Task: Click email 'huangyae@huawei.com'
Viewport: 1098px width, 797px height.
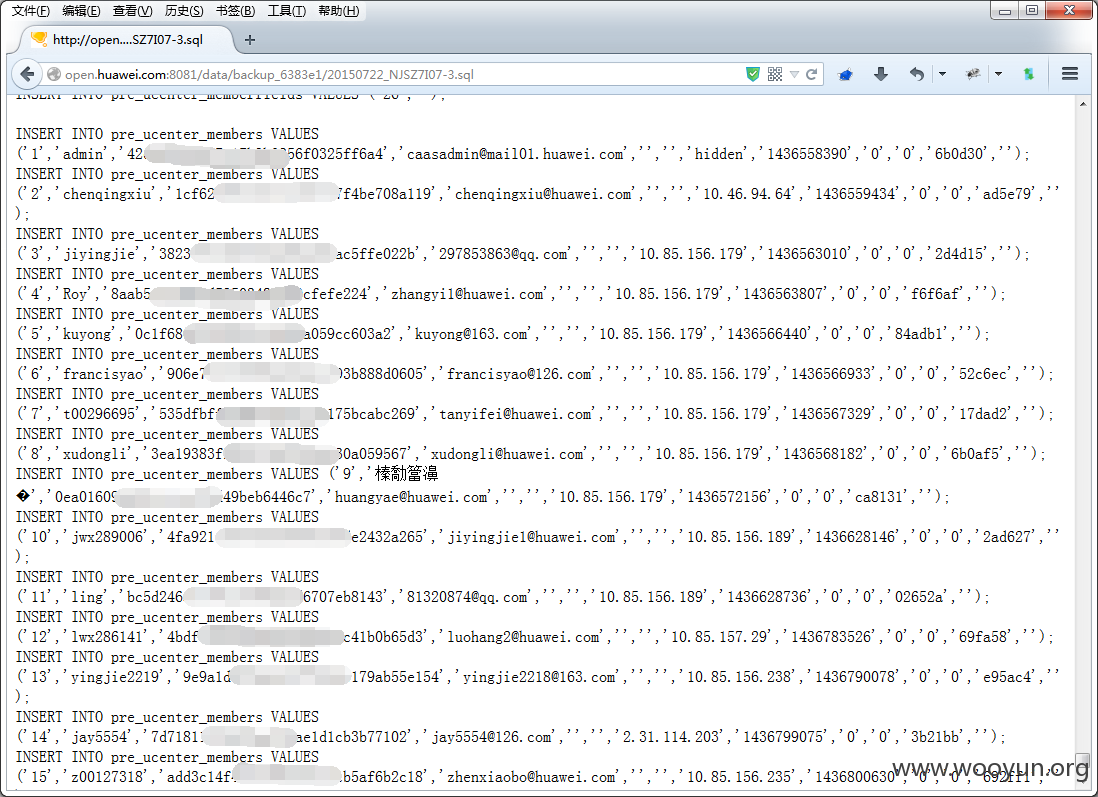Action: pyautogui.click(x=411, y=497)
